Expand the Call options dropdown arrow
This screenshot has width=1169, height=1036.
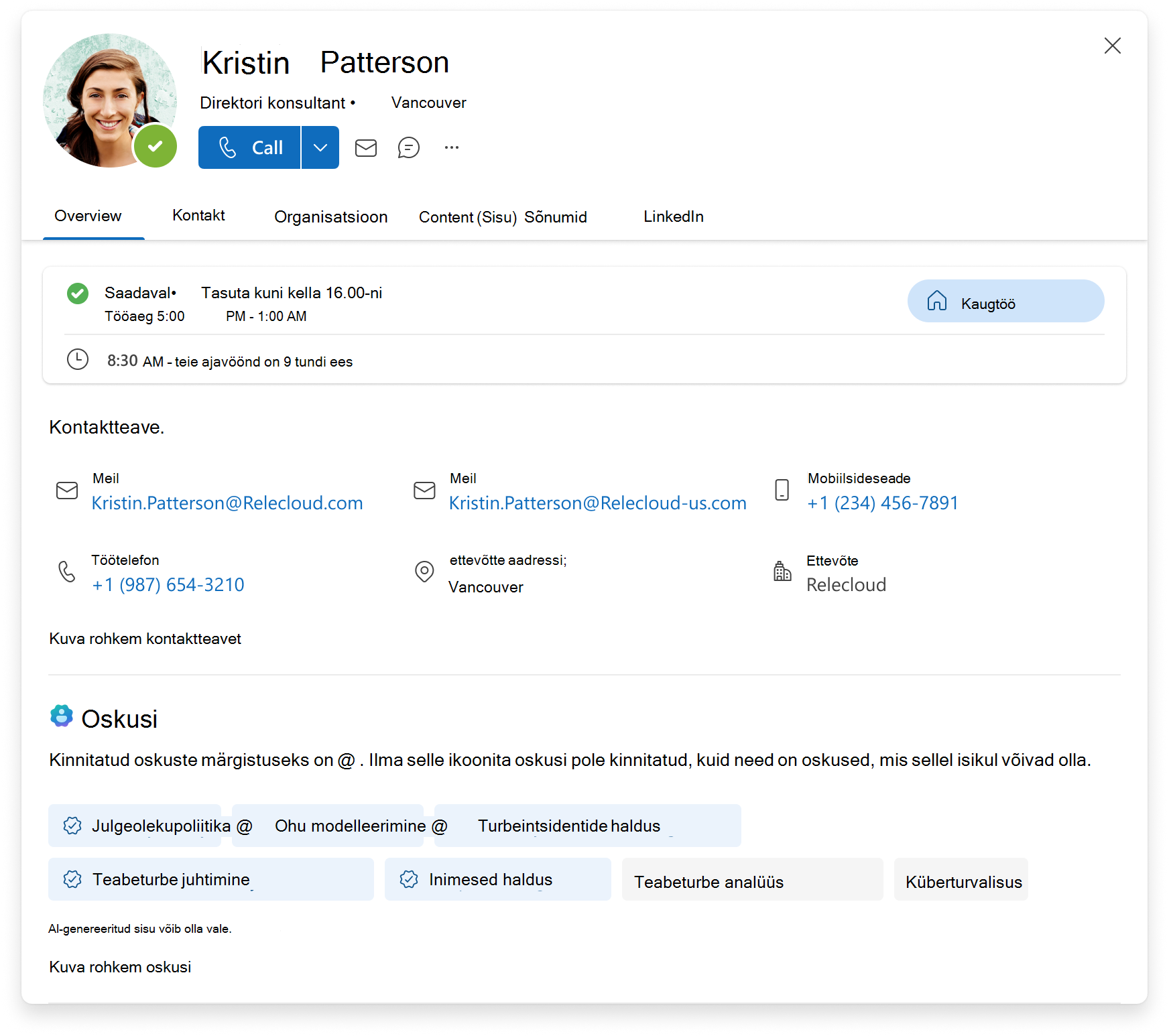[x=320, y=147]
